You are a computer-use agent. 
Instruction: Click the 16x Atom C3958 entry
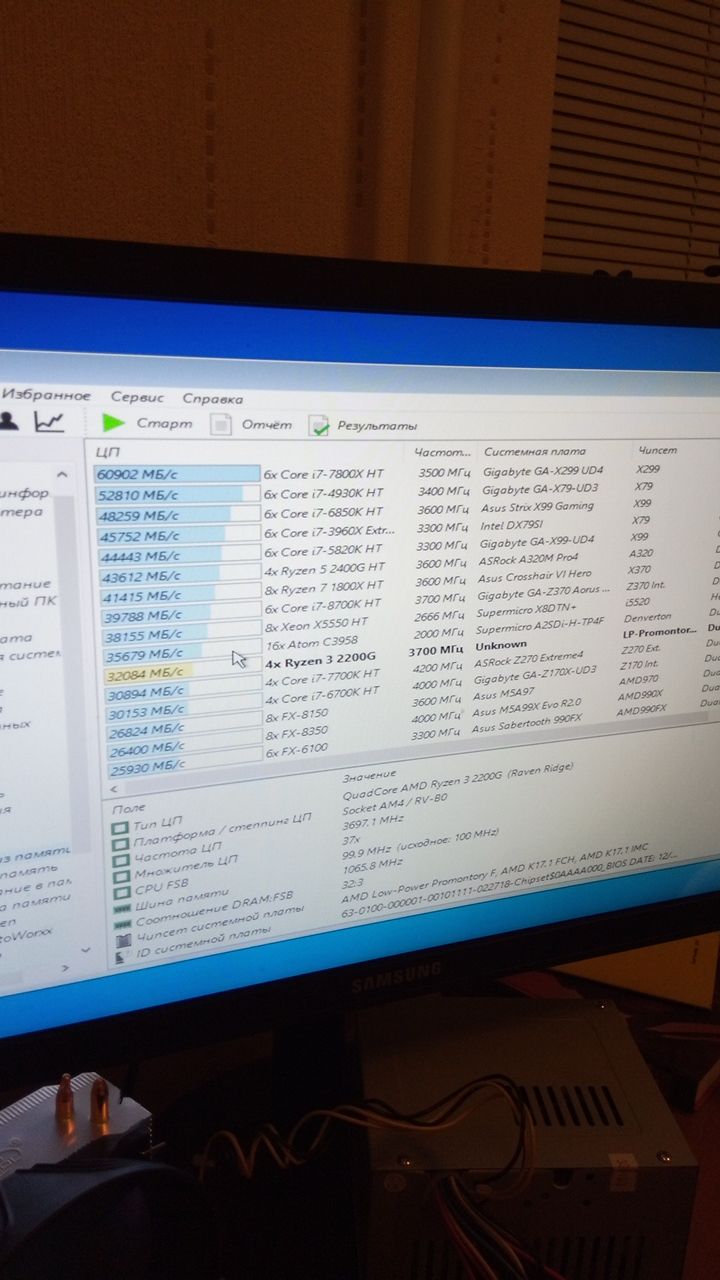311,645
